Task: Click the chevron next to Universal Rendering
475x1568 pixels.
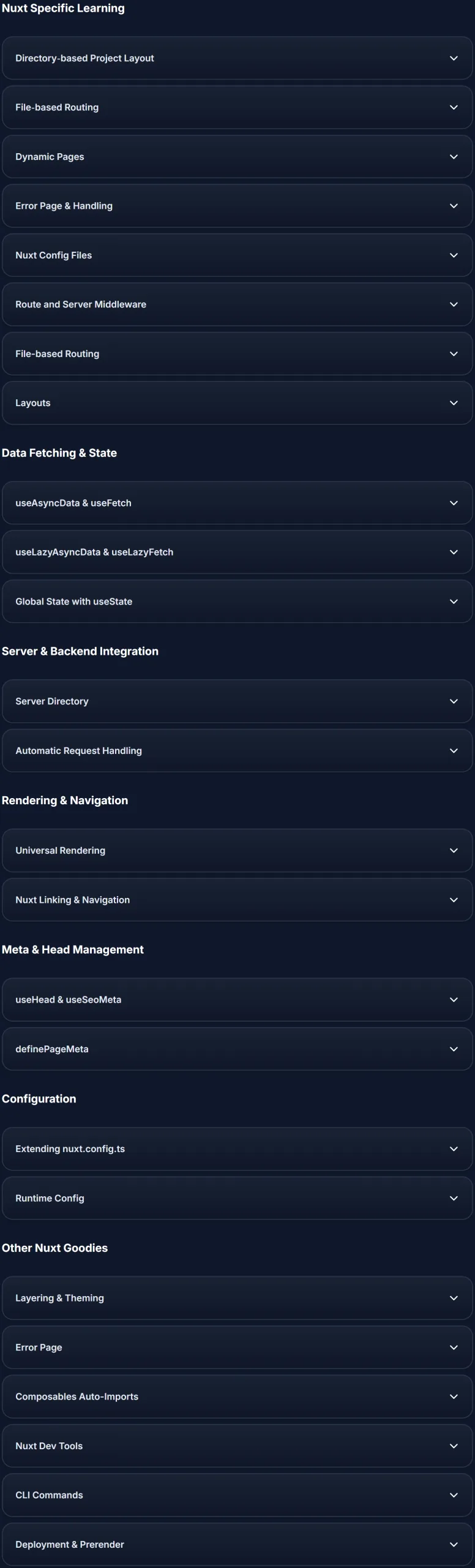Action: coord(454,851)
